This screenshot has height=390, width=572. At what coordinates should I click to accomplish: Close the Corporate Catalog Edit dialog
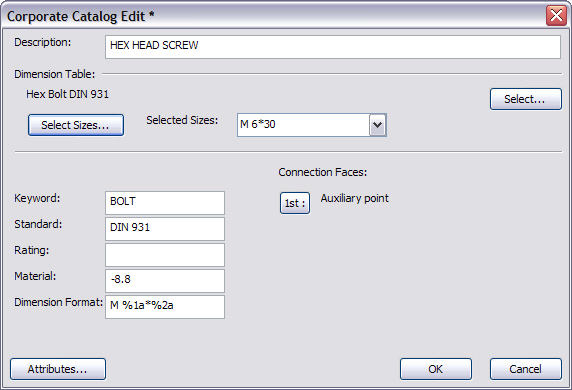556,16
